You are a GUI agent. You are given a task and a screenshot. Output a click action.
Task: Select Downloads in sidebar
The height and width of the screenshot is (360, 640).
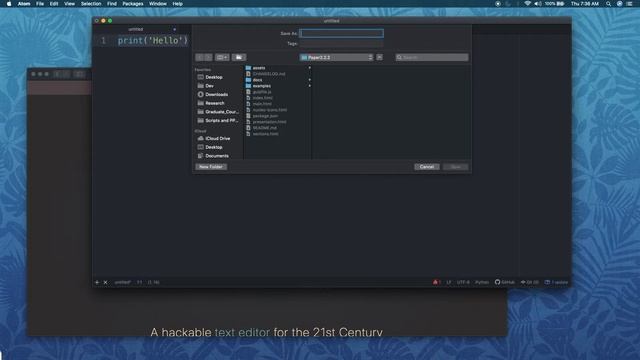point(216,94)
